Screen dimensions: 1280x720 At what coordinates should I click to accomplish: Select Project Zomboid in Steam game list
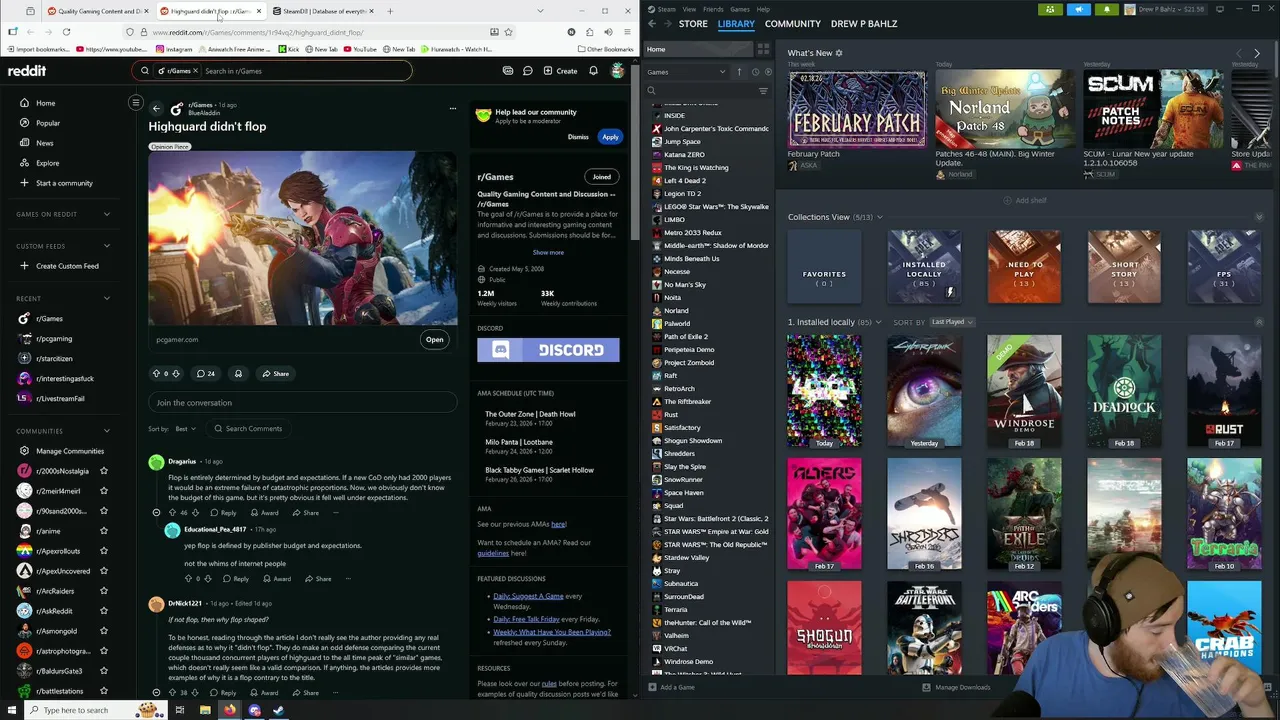click(689, 363)
